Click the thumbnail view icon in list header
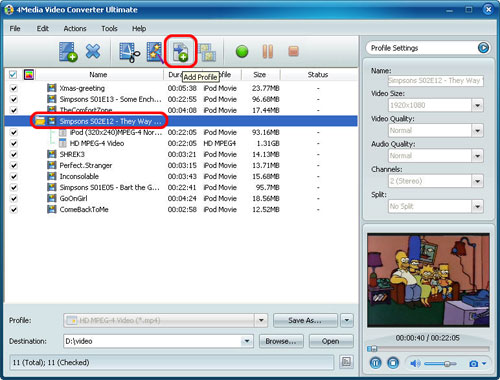The width and height of the screenshot is (500, 380). (x=29, y=75)
